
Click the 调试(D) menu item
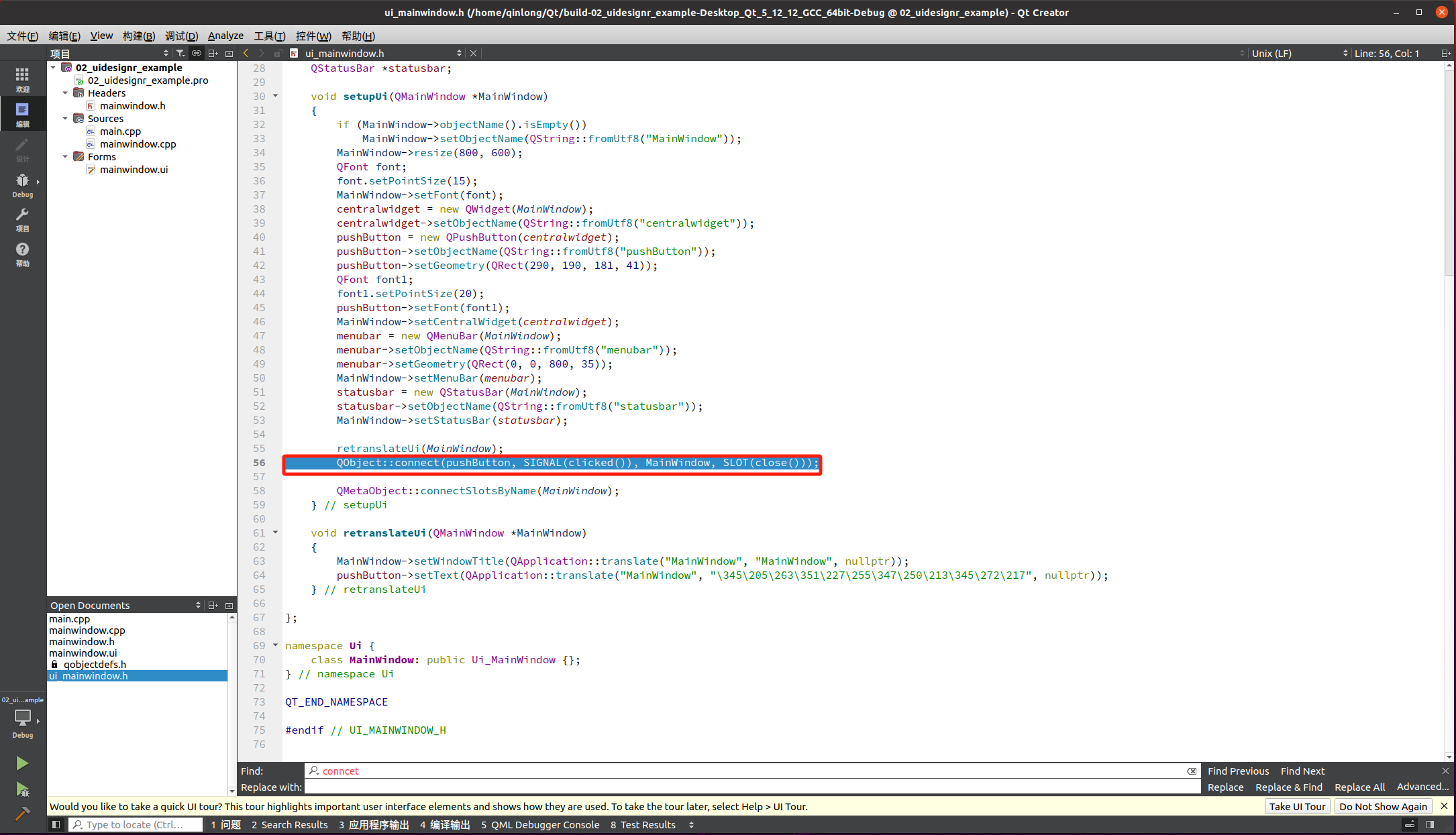pyautogui.click(x=180, y=36)
